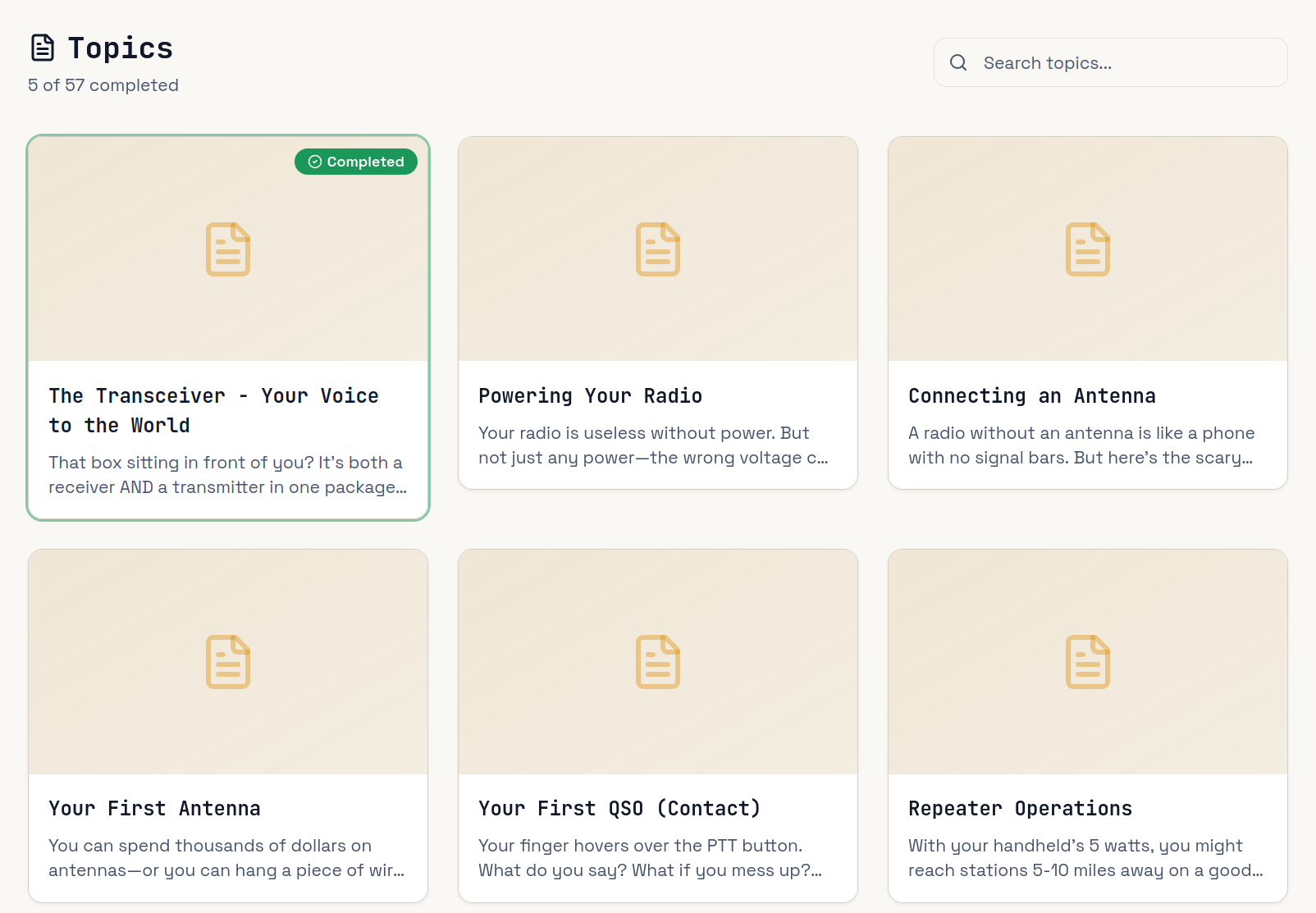
Task: Click the '5 of 57 completed' progress text
Action: (103, 85)
